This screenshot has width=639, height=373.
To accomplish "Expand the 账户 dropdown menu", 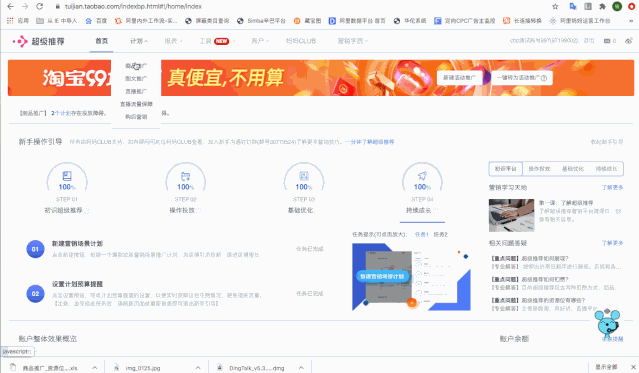I will [260, 41].
